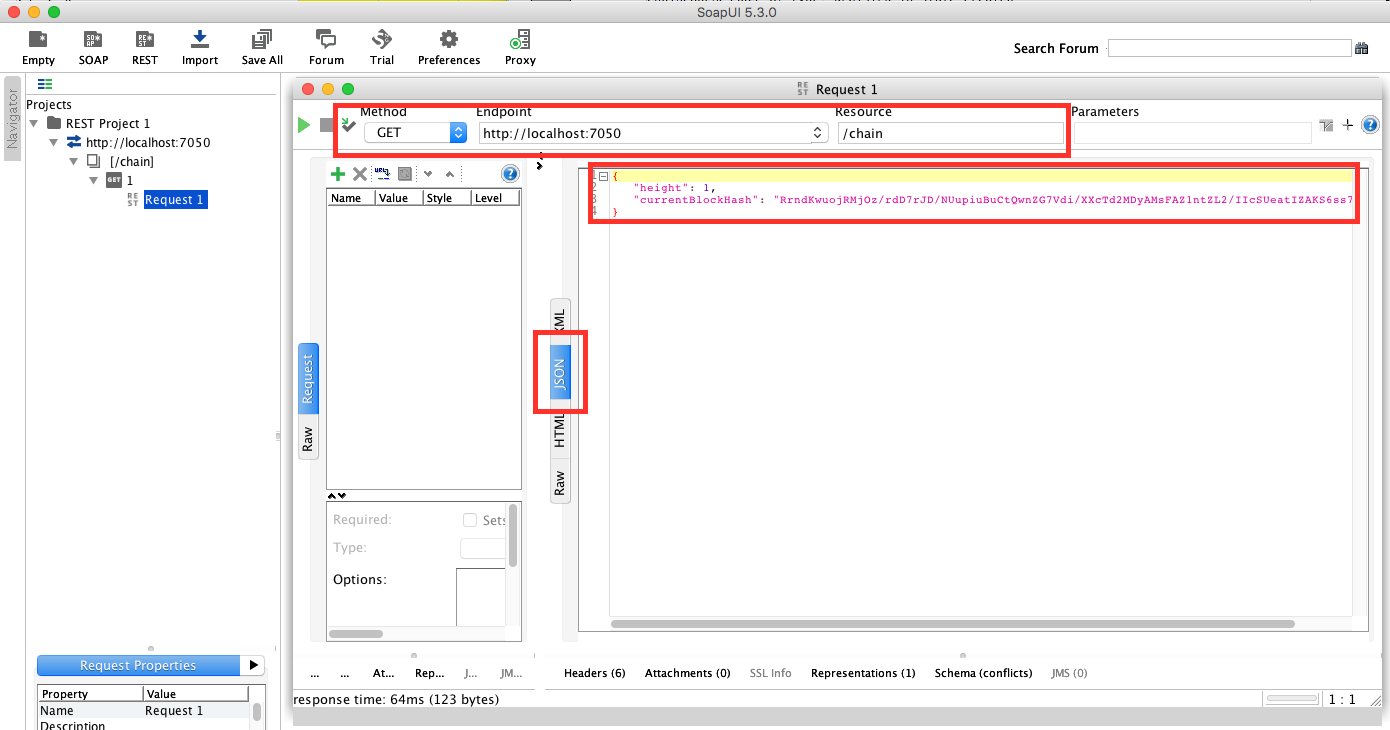1390x730 pixels.
Task: Select the request-side Raw tab
Action: pyautogui.click(x=308, y=438)
